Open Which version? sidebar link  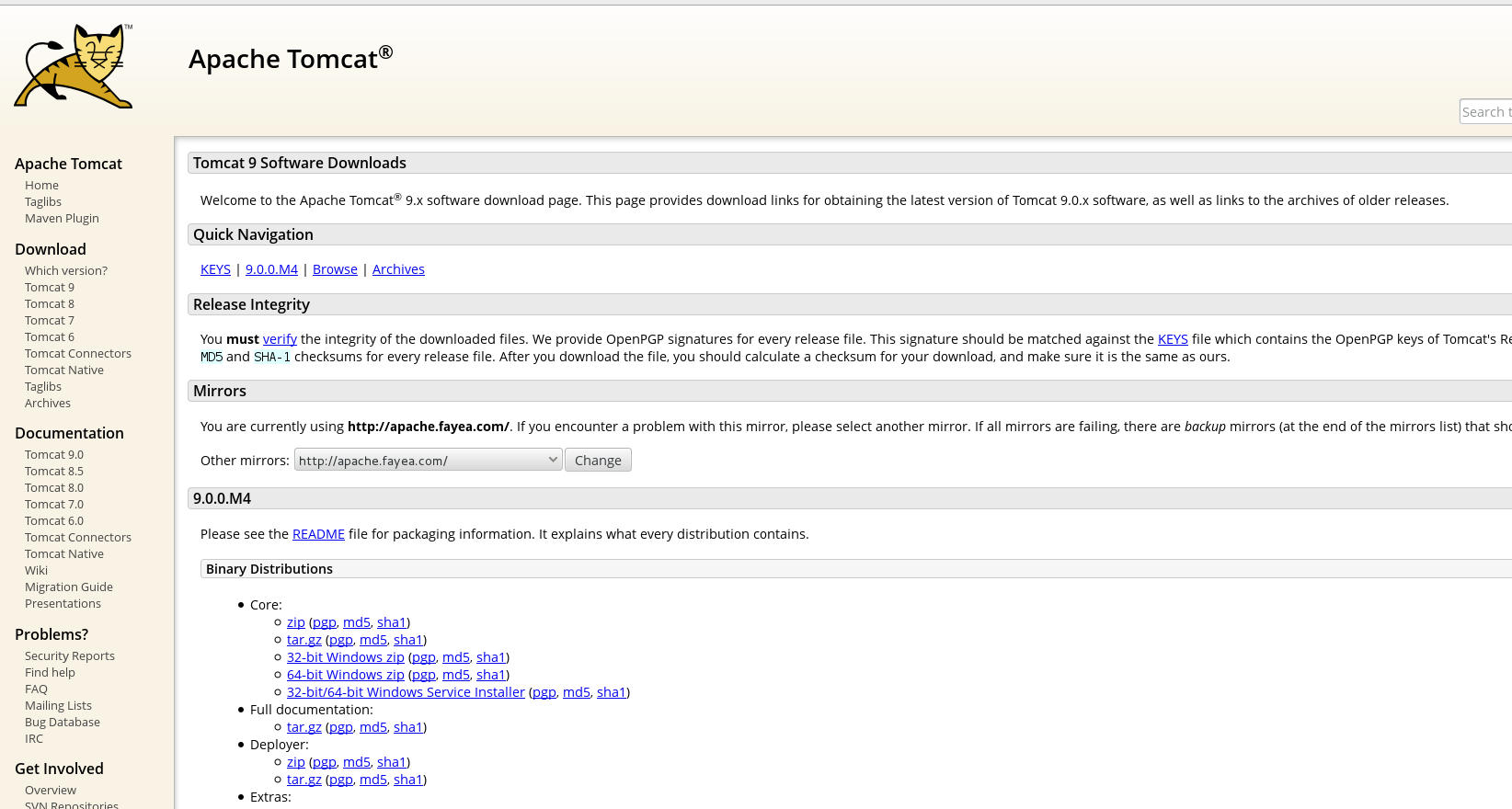pyautogui.click(x=66, y=270)
